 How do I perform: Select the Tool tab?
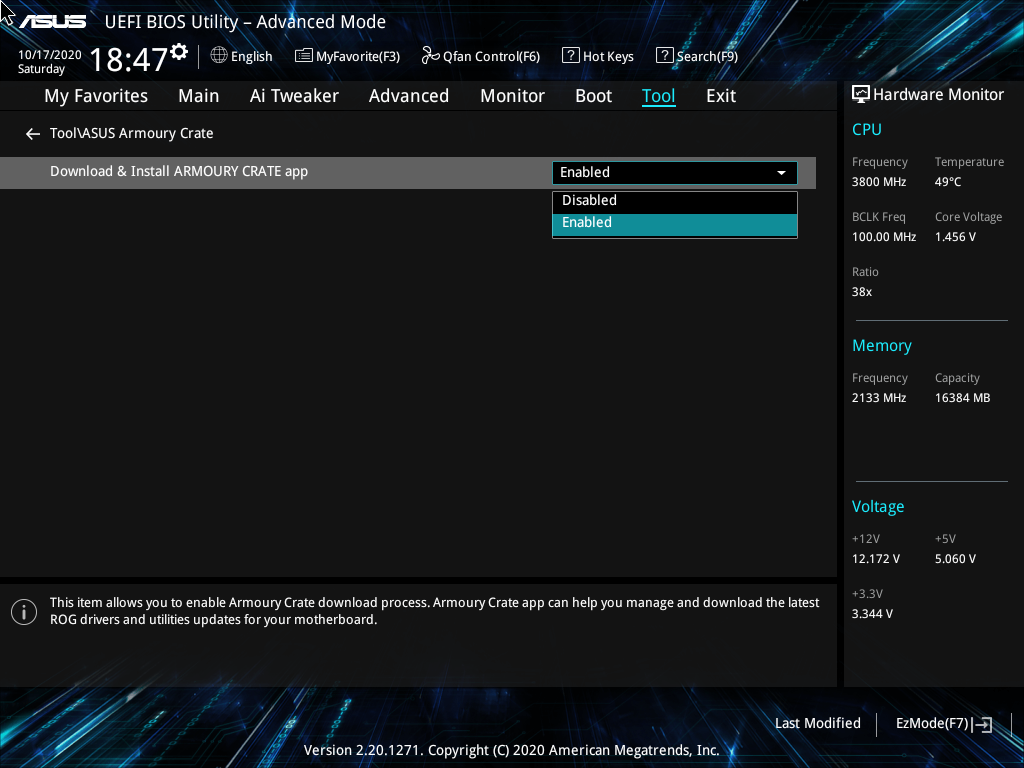[658, 96]
